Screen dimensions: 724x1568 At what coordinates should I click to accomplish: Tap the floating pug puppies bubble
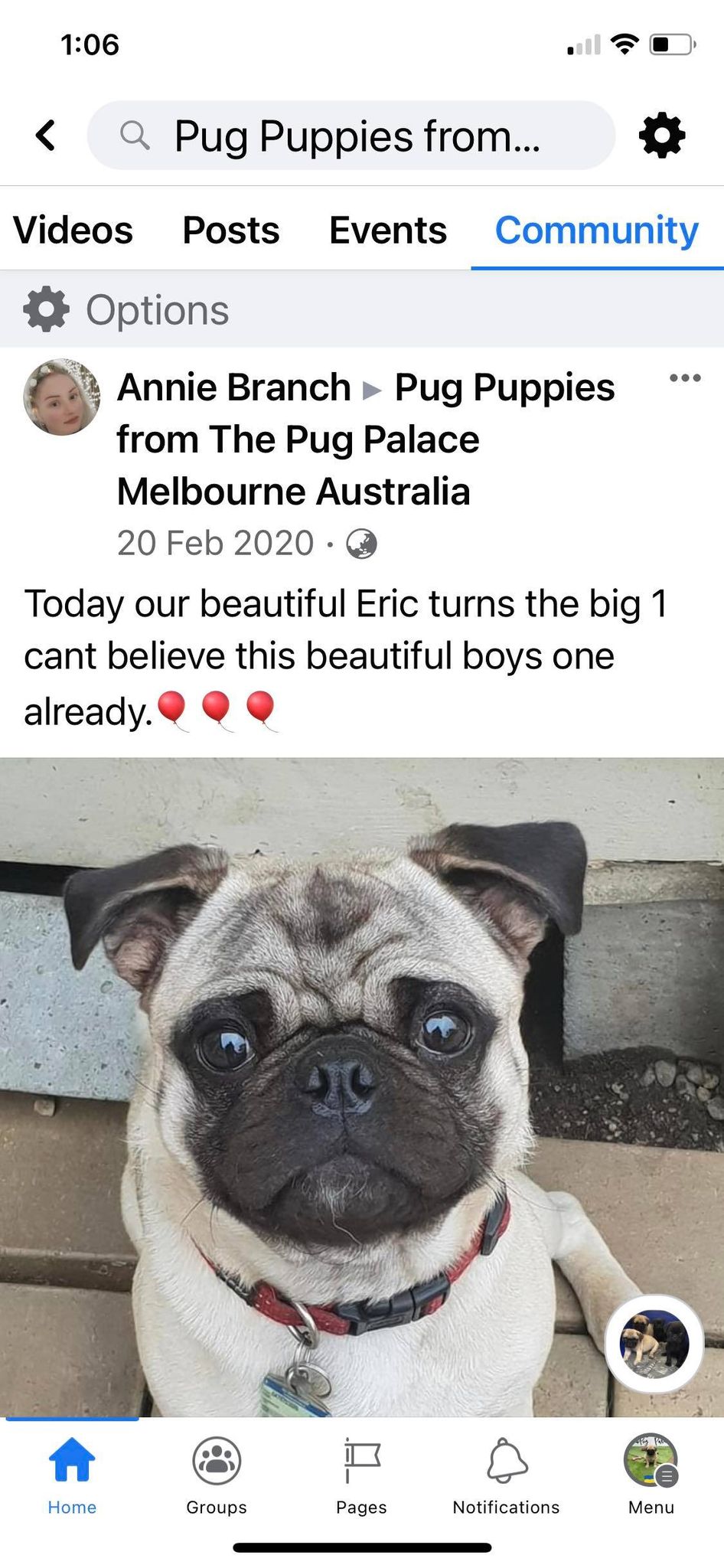tap(654, 1344)
